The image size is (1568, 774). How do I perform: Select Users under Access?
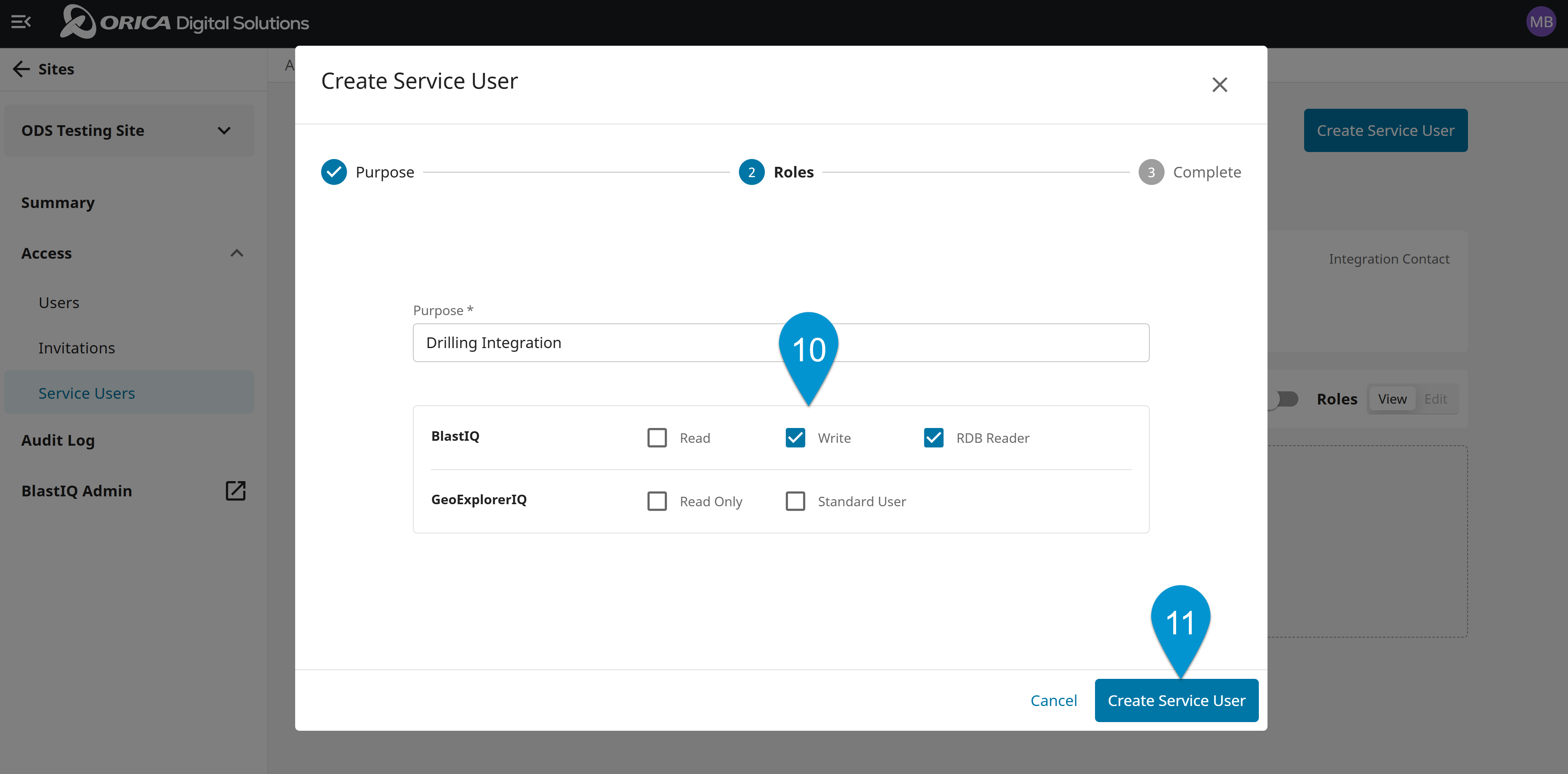tap(59, 303)
